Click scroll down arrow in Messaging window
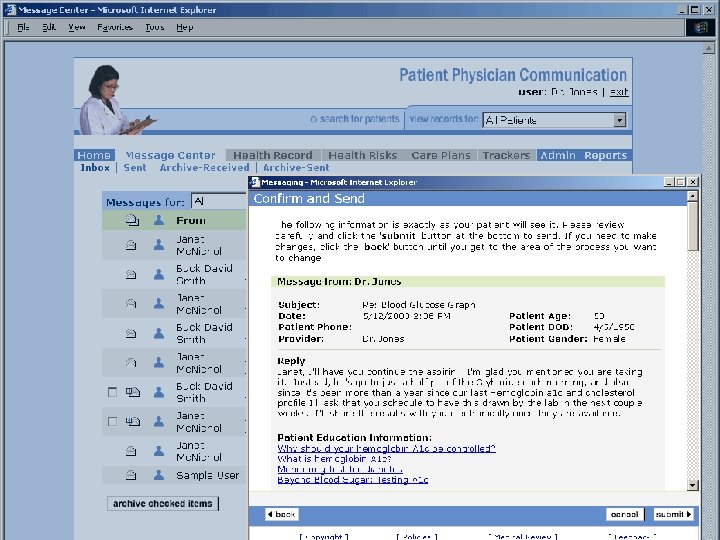The height and width of the screenshot is (540, 720). (692, 485)
